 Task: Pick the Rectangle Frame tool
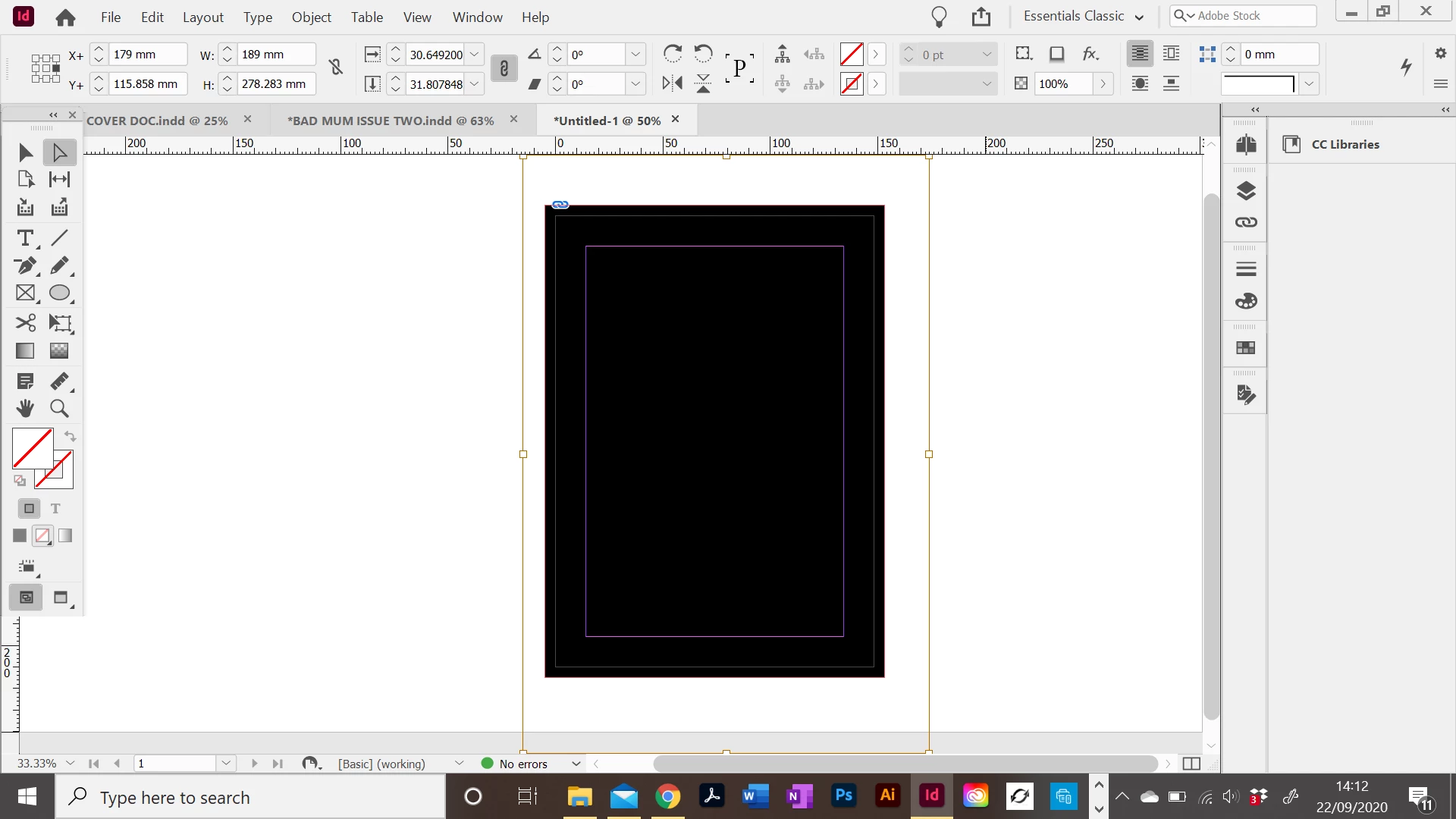click(x=25, y=293)
